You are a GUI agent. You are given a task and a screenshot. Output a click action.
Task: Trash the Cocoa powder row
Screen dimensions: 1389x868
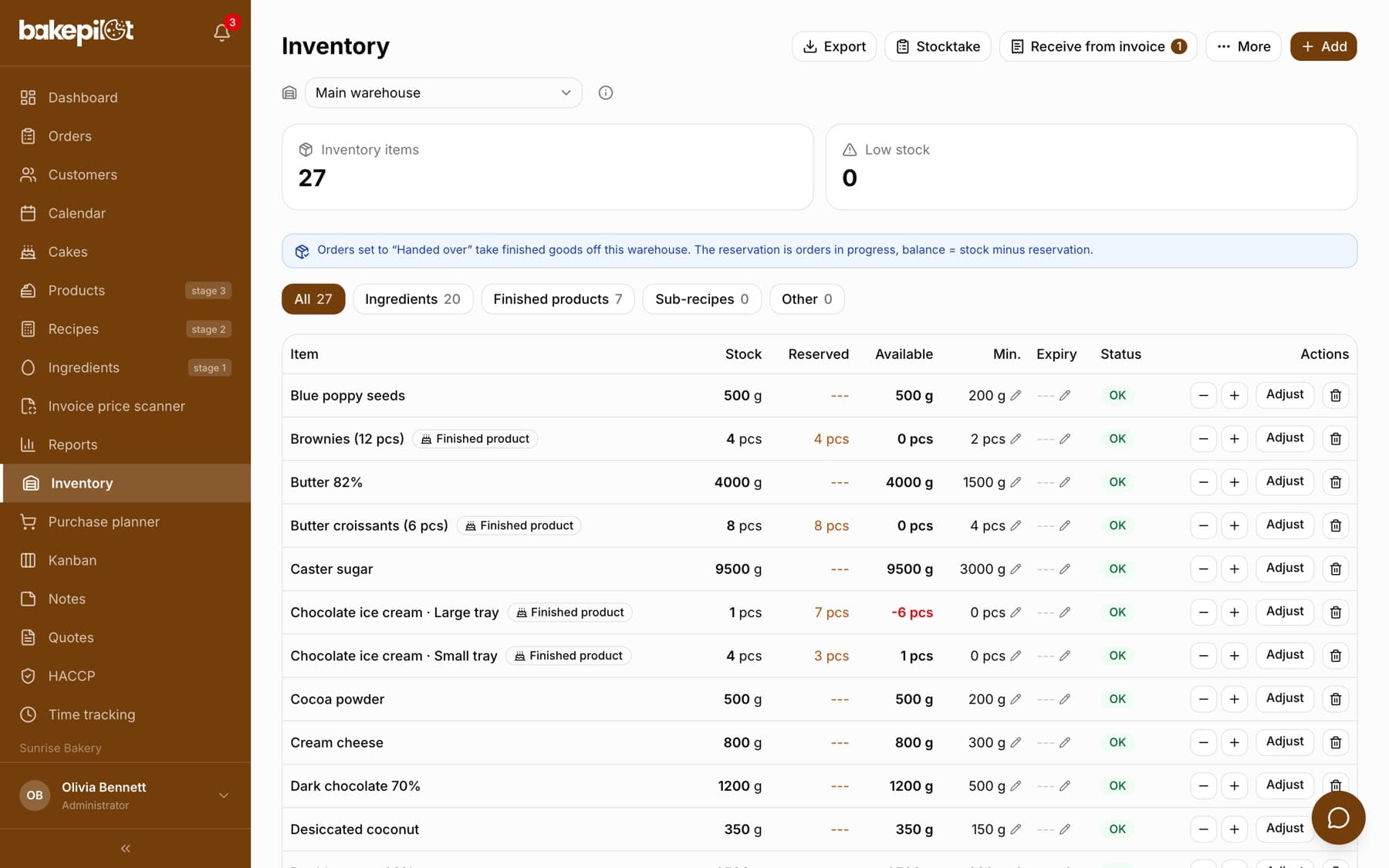[x=1336, y=699]
